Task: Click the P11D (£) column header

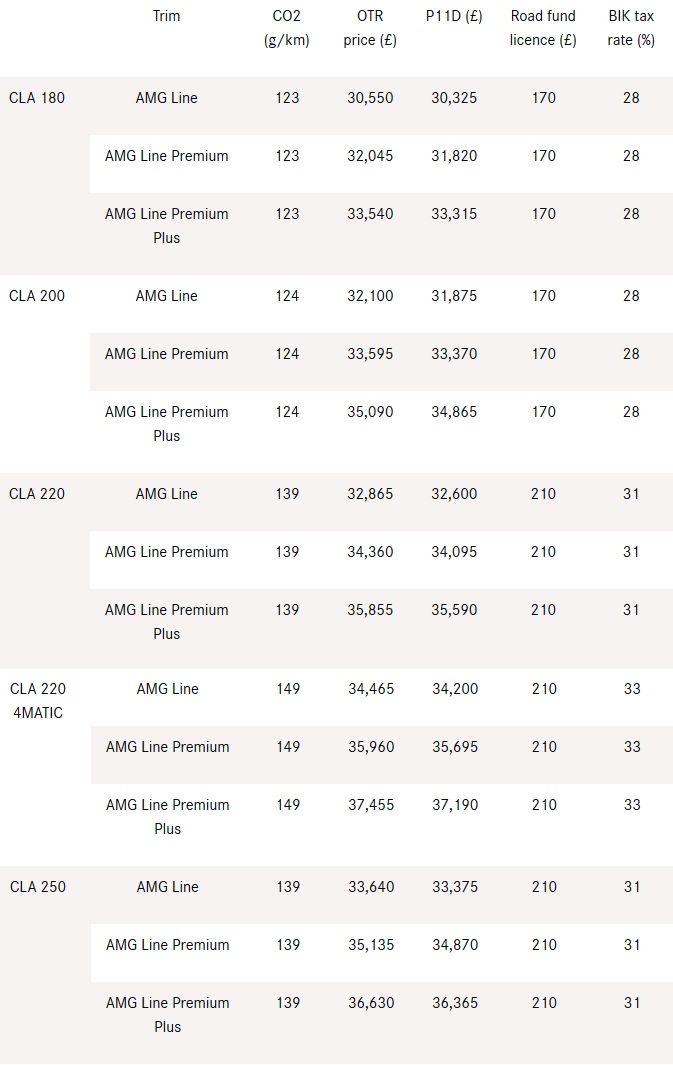Action: coord(454,16)
